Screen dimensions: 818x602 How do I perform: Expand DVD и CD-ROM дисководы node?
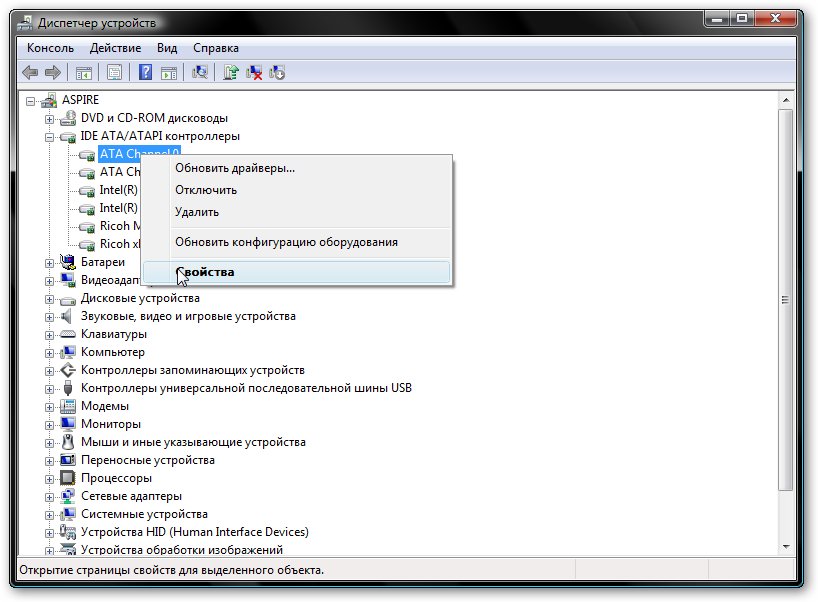pos(49,119)
